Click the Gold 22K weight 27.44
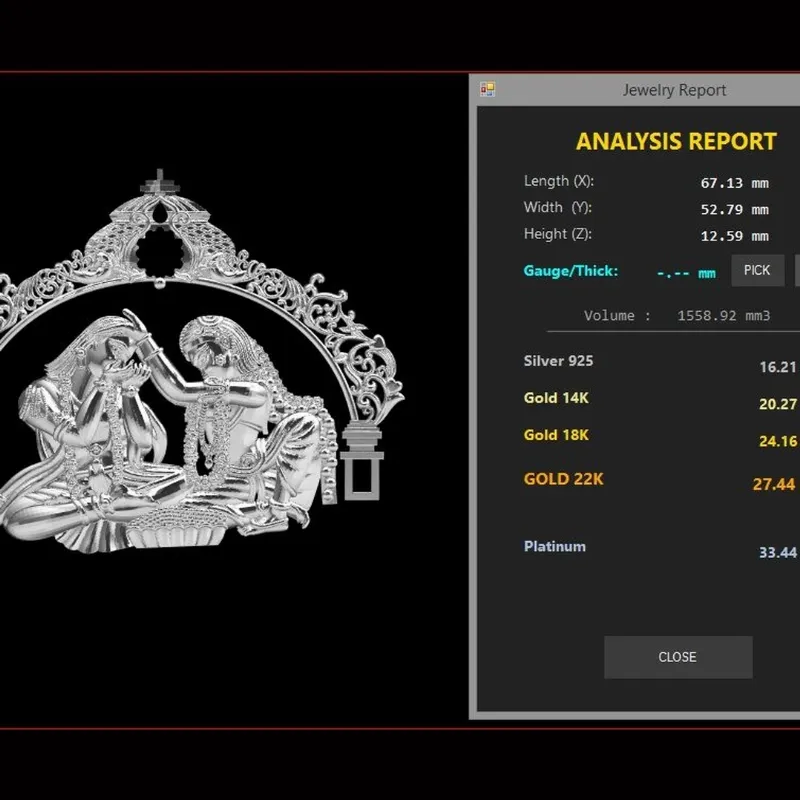 pos(774,484)
